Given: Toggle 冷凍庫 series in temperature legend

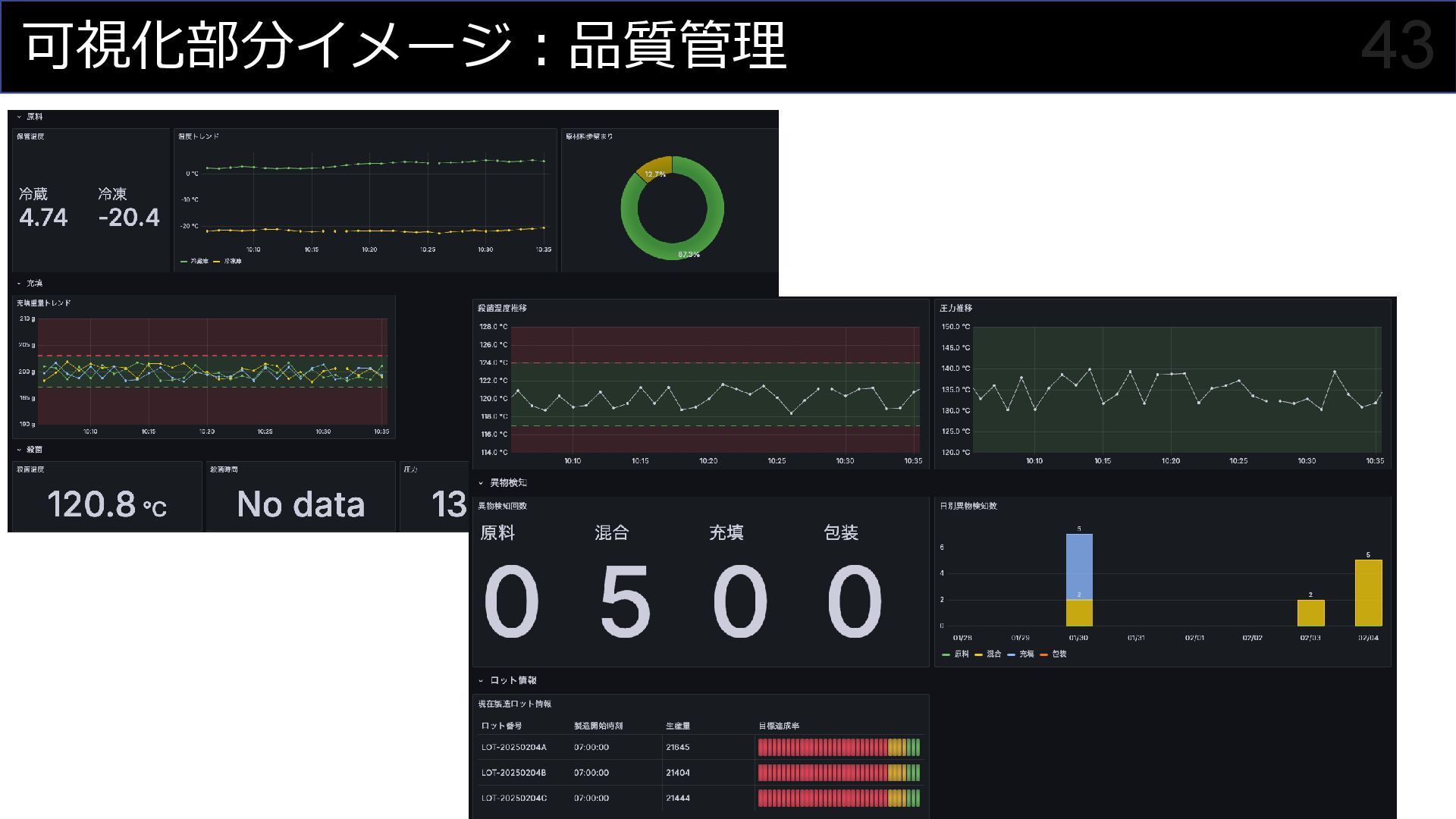Looking at the screenshot, I should 232,262.
